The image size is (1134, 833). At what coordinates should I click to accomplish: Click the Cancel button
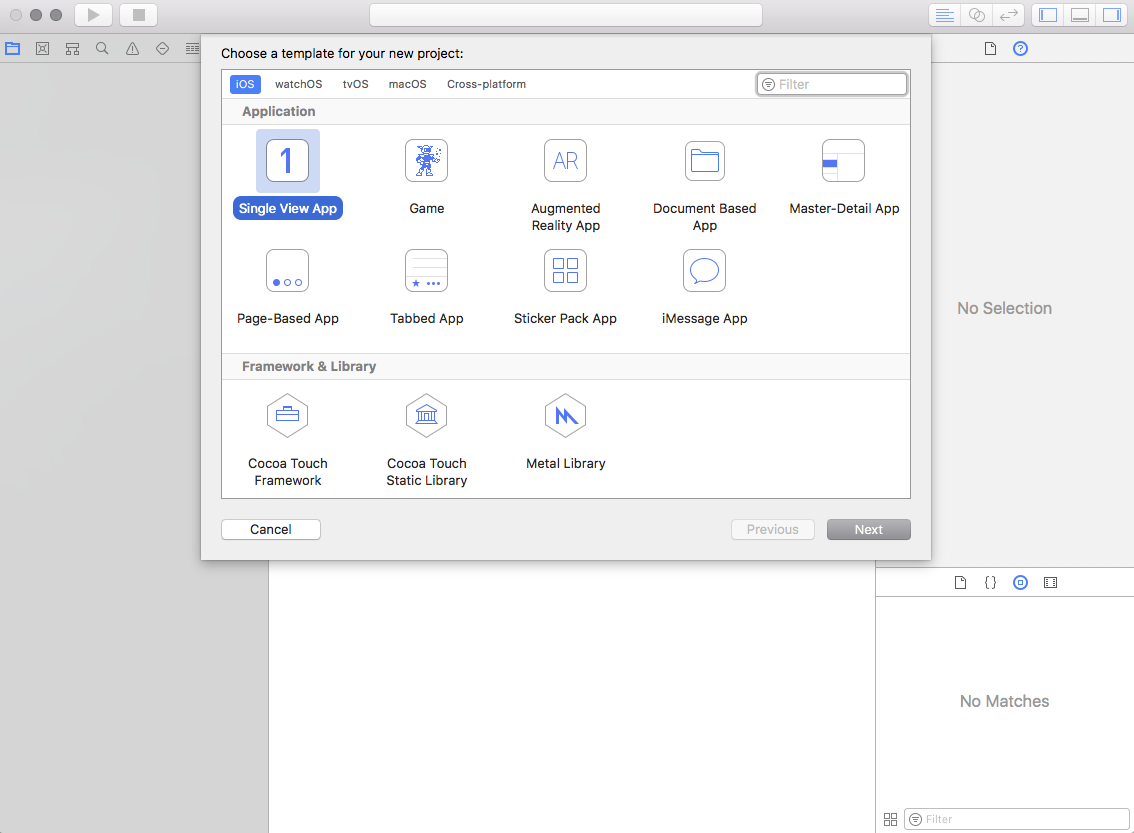tap(270, 529)
